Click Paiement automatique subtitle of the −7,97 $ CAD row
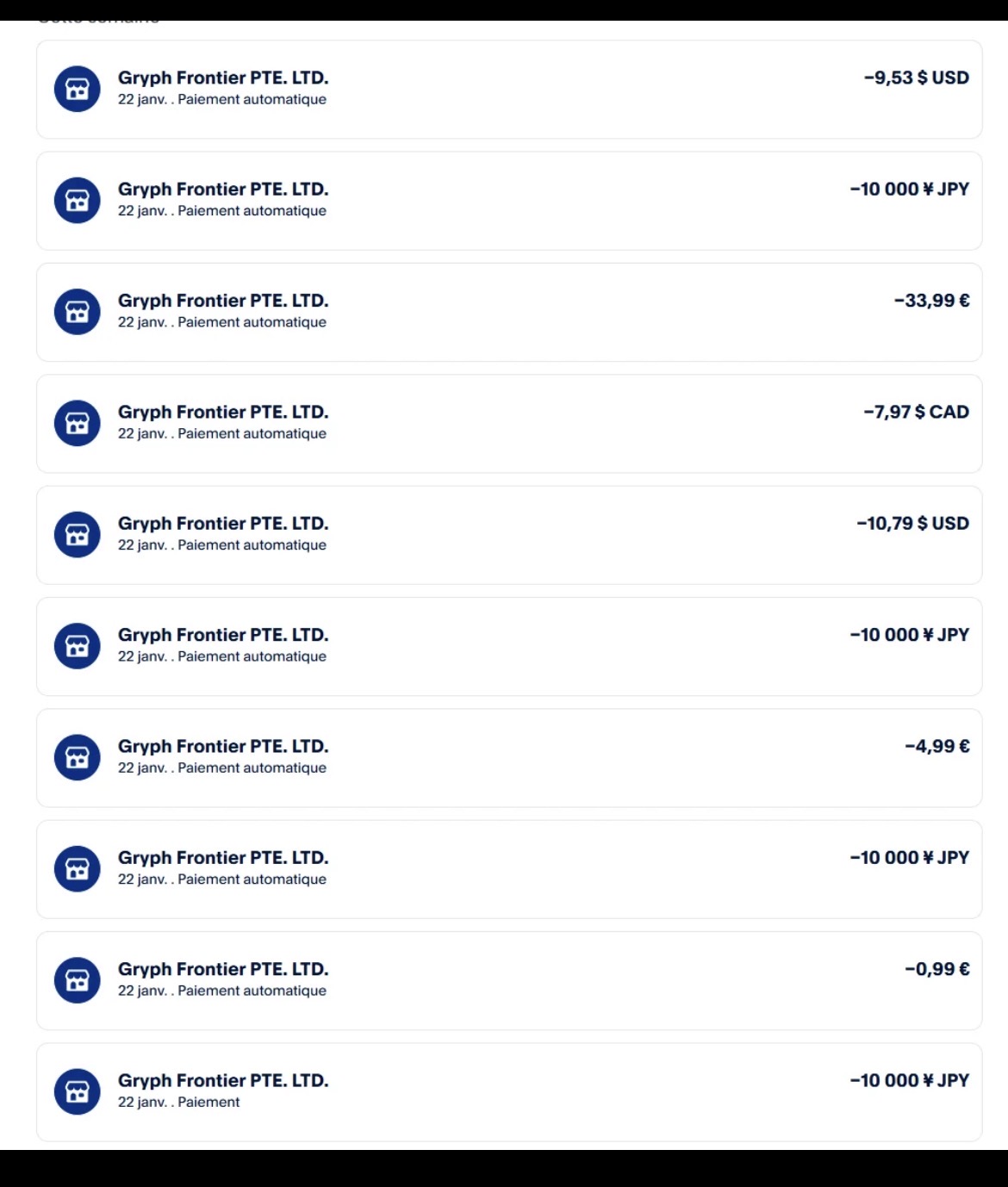The width and height of the screenshot is (1008, 1187). tap(252, 434)
